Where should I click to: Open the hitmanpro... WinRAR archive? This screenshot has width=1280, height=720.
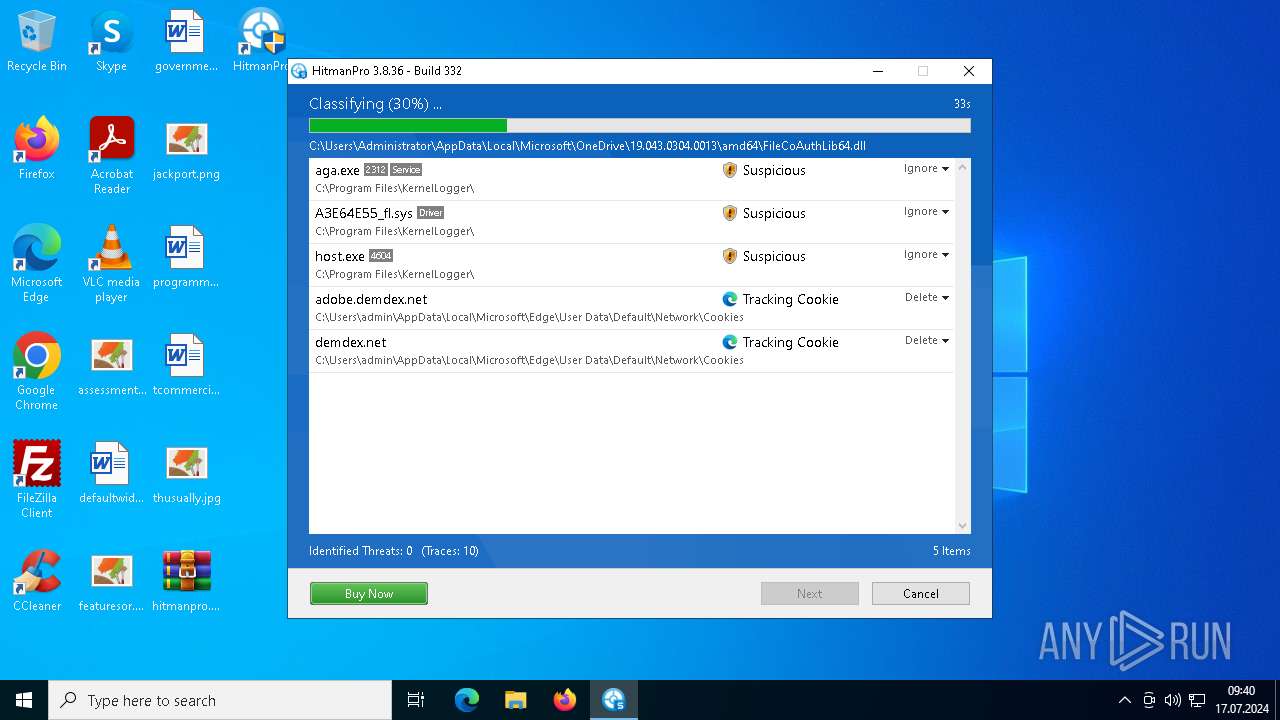click(x=186, y=581)
